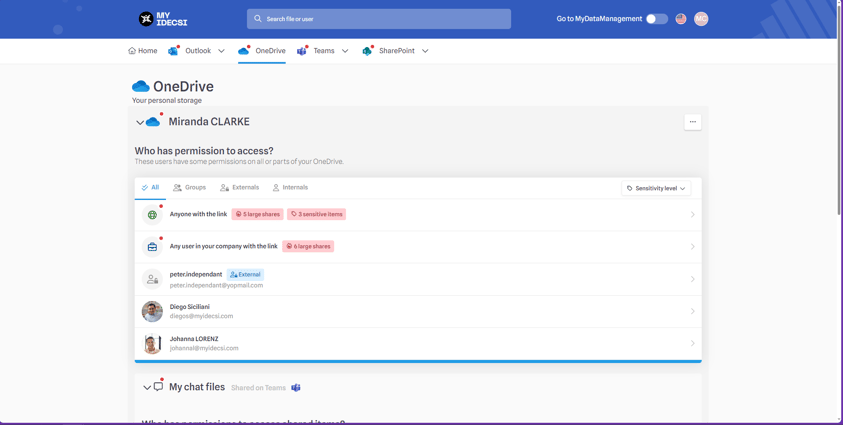
Task: Click the Teams icon beside My chat files
Action: tap(296, 388)
